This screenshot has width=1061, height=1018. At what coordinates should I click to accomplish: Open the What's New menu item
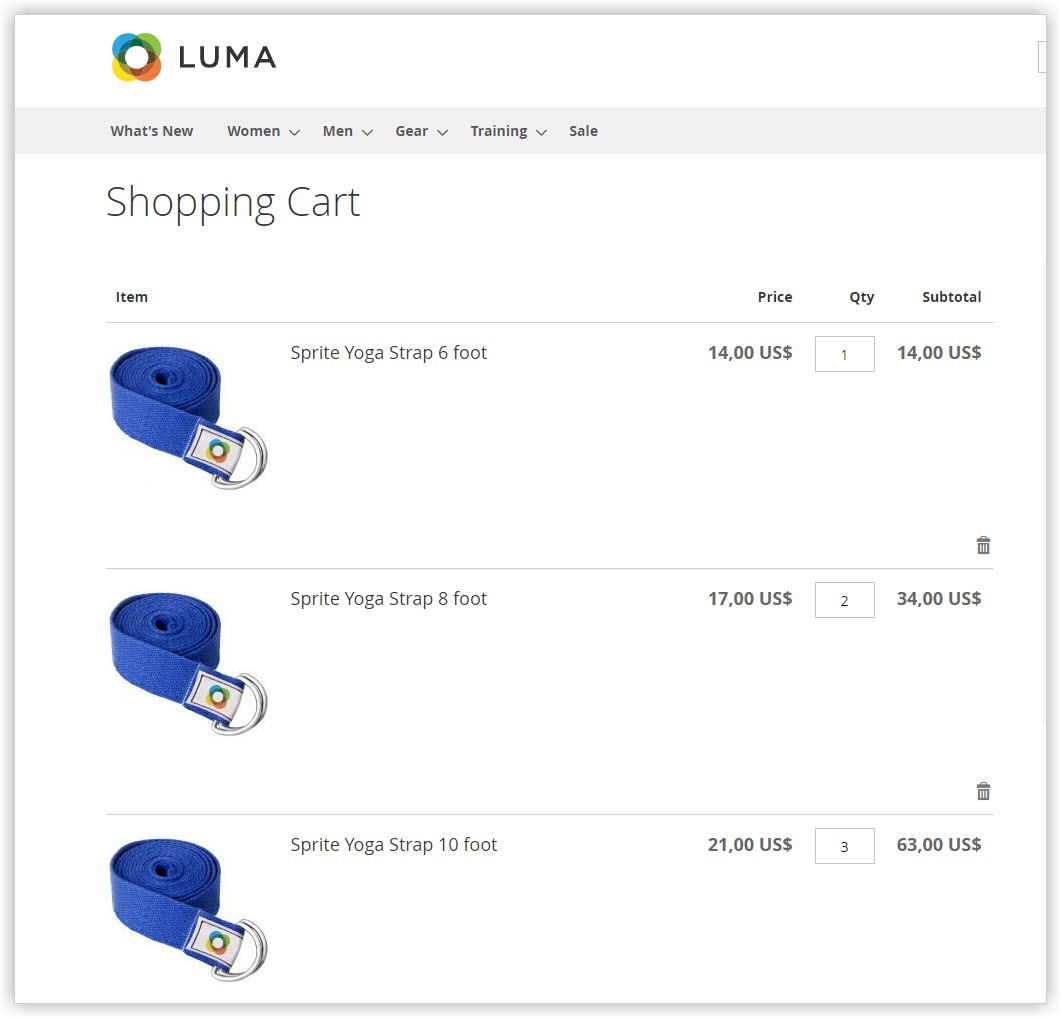point(152,131)
